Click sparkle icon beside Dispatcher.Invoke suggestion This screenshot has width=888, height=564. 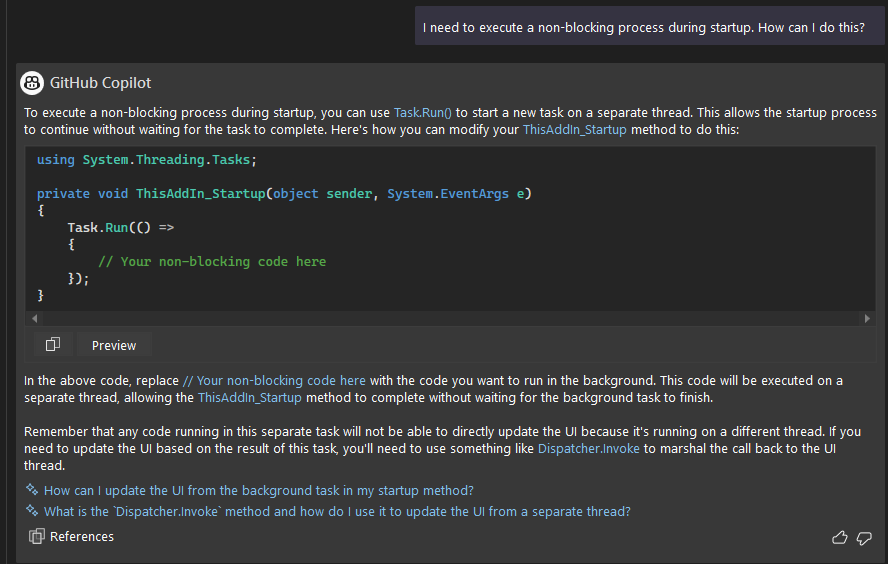click(32, 510)
